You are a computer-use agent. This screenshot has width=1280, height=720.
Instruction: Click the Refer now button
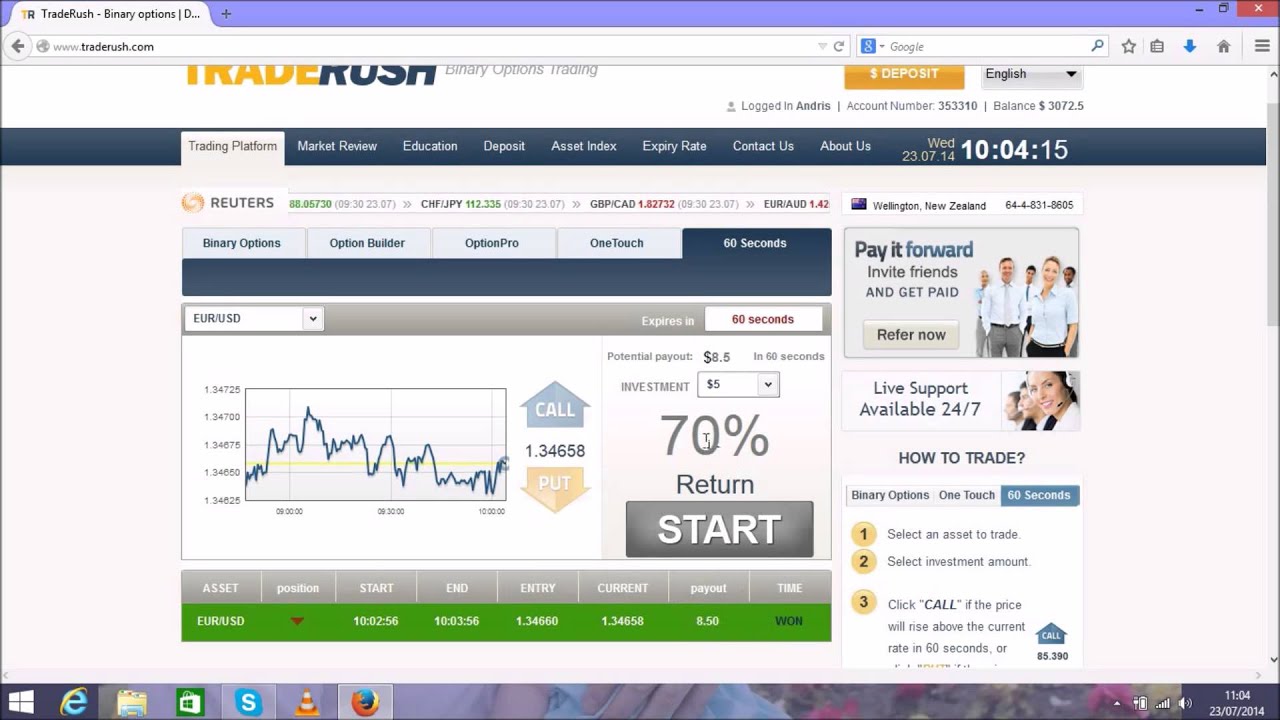tap(911, 335)
